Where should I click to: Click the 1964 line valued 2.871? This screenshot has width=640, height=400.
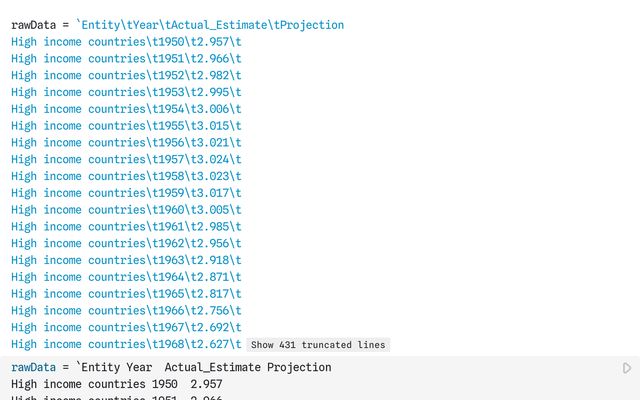point(126,277)
